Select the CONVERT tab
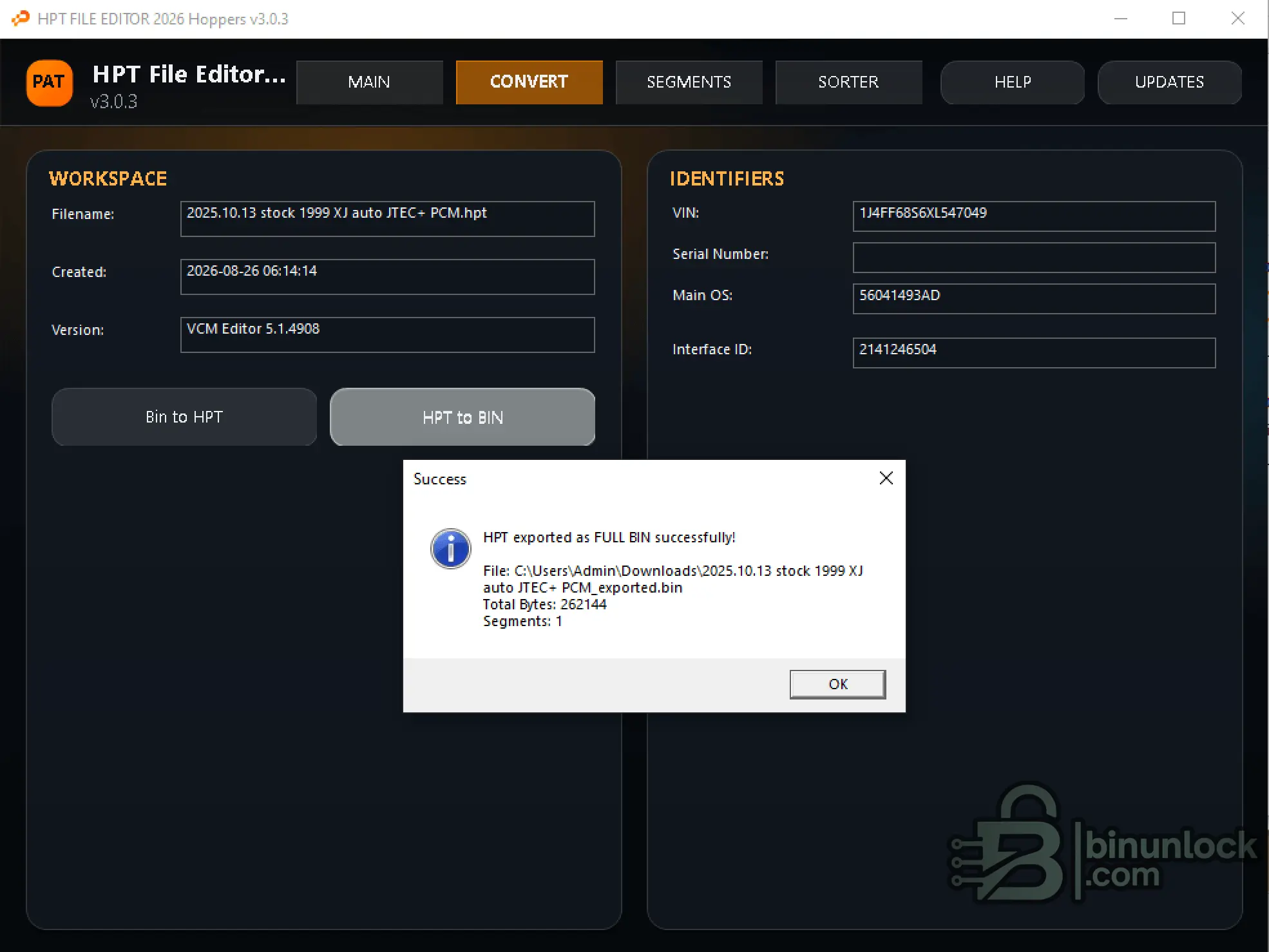Viewport: 1269px width, 952px height. [x=529, y=82]
